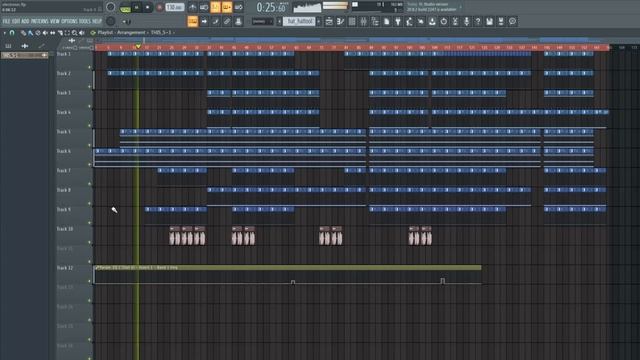Click the arrow left of pattern selector
This screenshot has height=360, width=640.
click(x=279, y=21)
